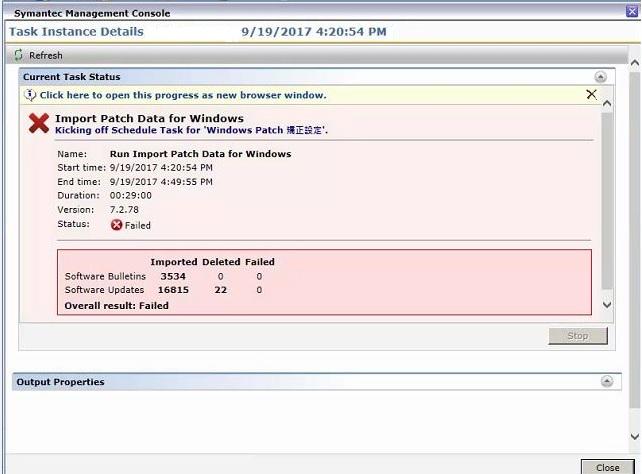This screenshot has width=642, height=474.
Task: Click outer page scrollbar down arrow
Action: point(635,436)
